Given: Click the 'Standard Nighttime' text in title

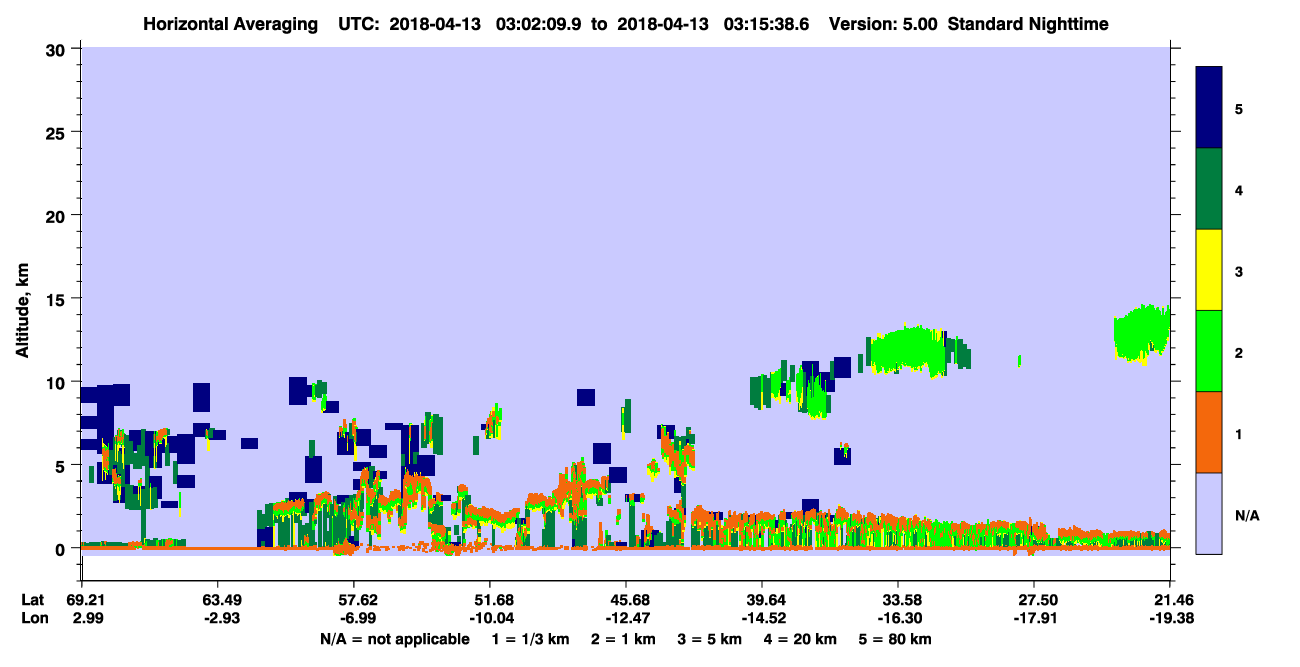Looking at the screenshot, I should point(1028,23).
